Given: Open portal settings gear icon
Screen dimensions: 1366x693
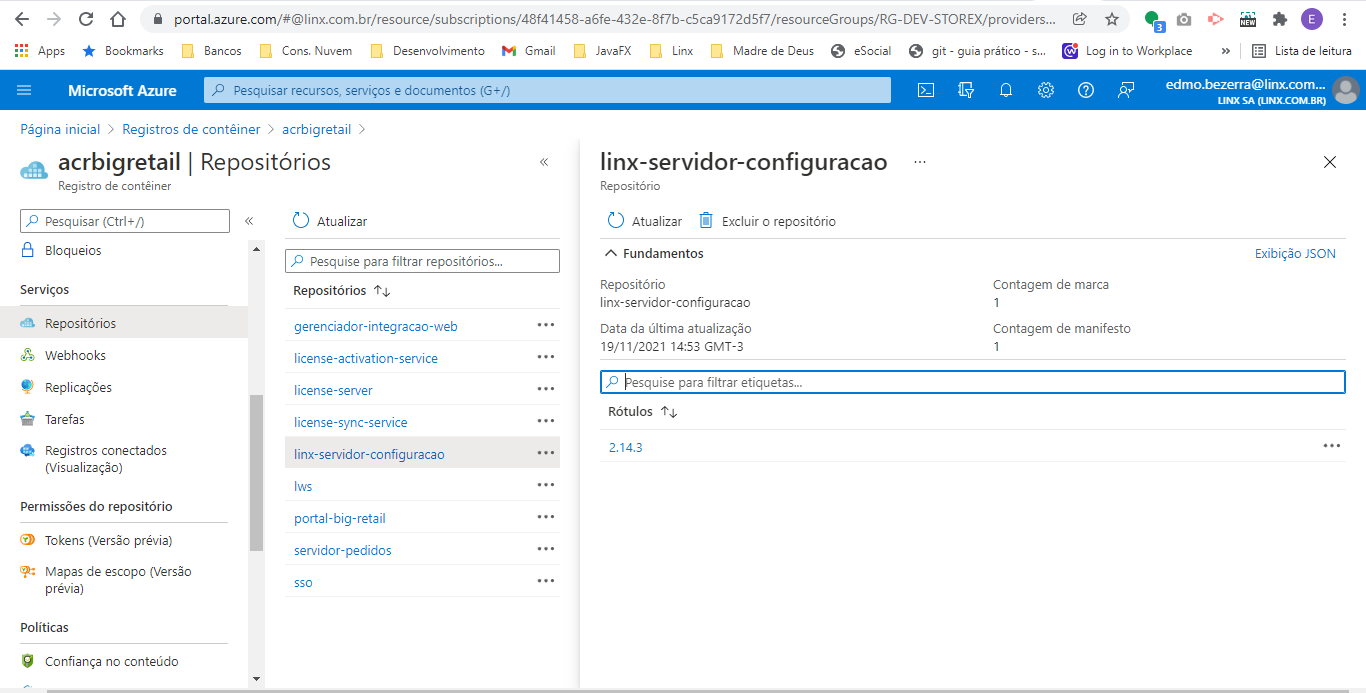Looking at the screenshot, I should tap(1046, 90).
